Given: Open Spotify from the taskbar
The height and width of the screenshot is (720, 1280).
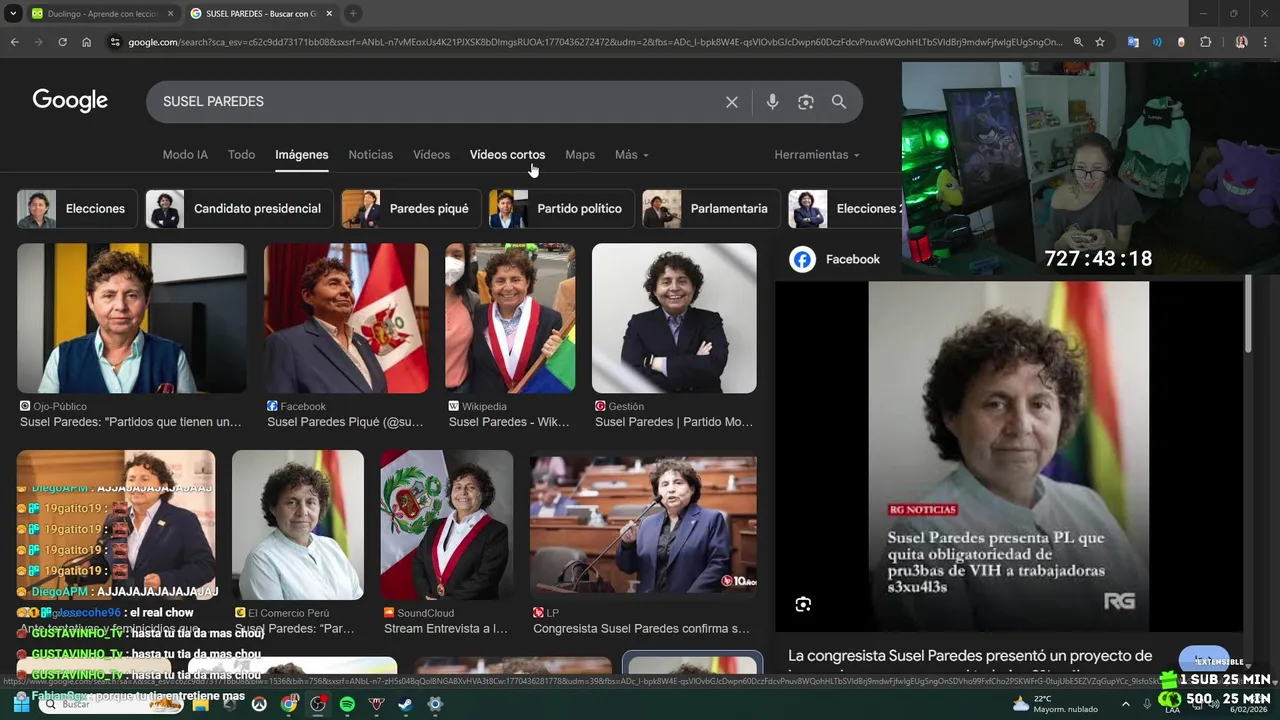Looking at the screenshot, I should click(x=347, y=704).
